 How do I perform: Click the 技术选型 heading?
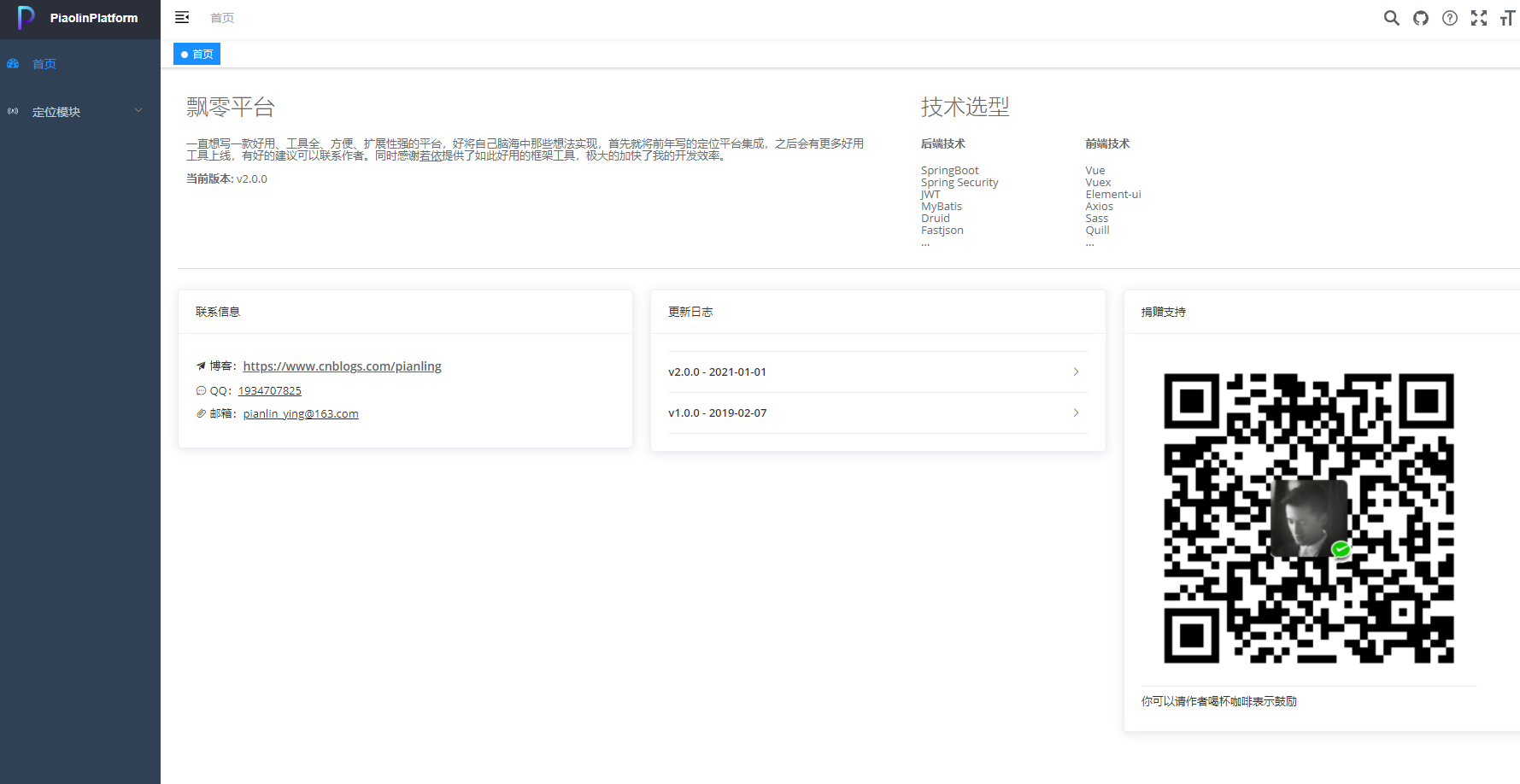tap(965, 107)
